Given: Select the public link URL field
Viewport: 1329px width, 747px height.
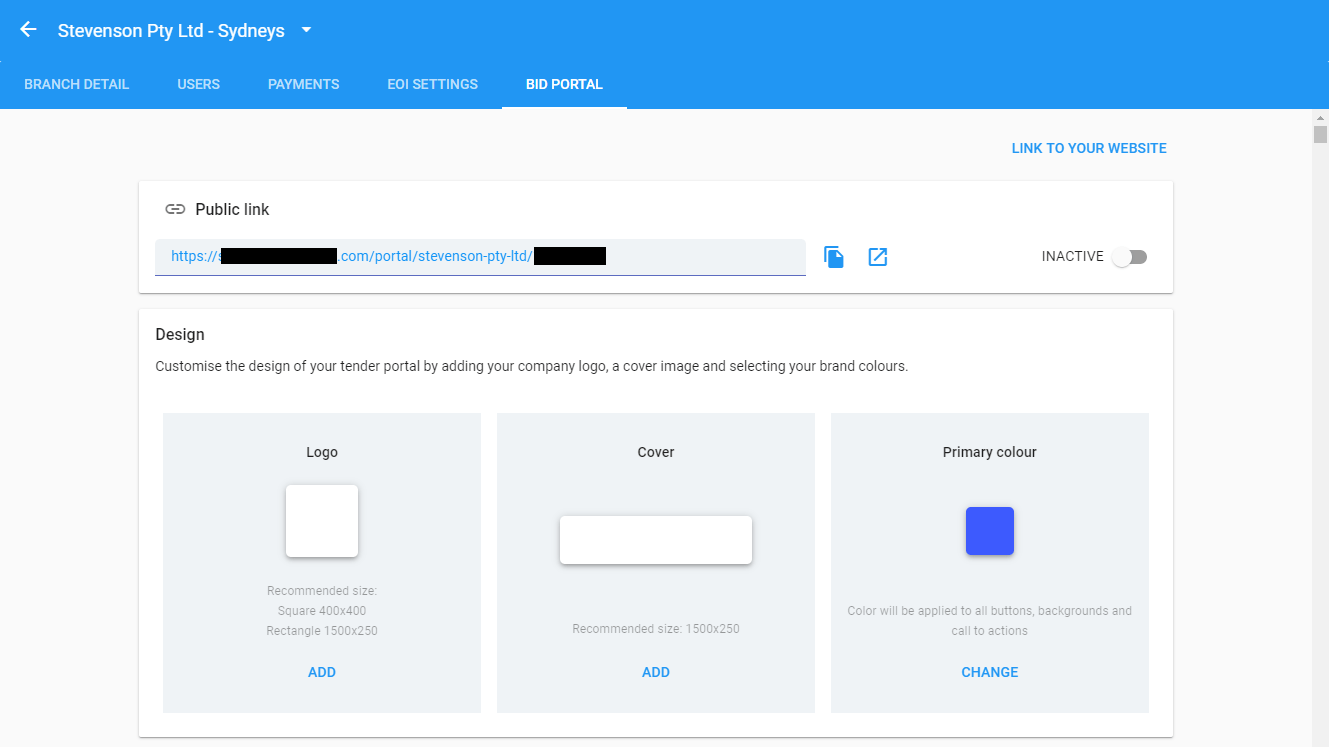Looking at the screenshot, I should [480, 256].
